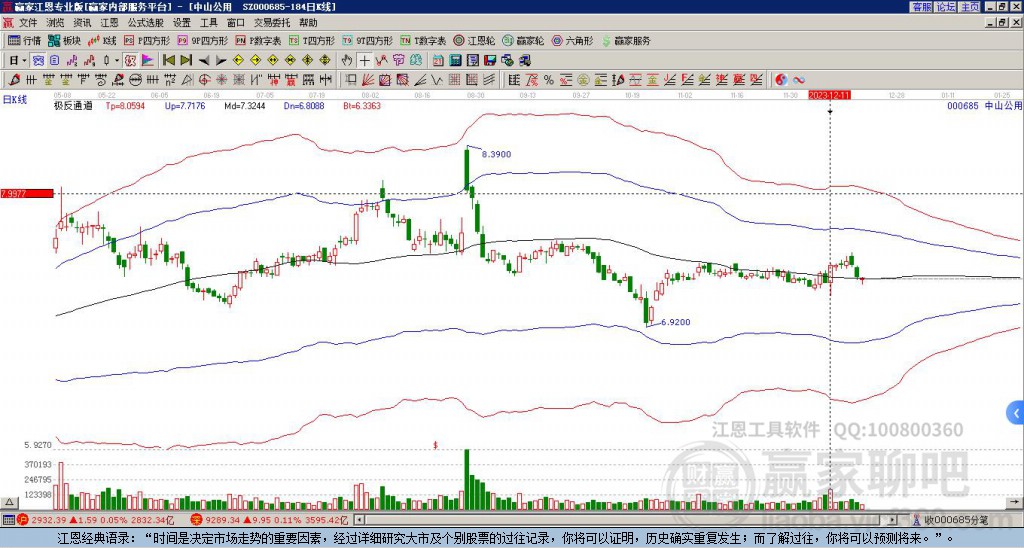The height and width of the screenshot is (548, 1024).
Task: Open the calculator icon
Action: coord(456,61)
